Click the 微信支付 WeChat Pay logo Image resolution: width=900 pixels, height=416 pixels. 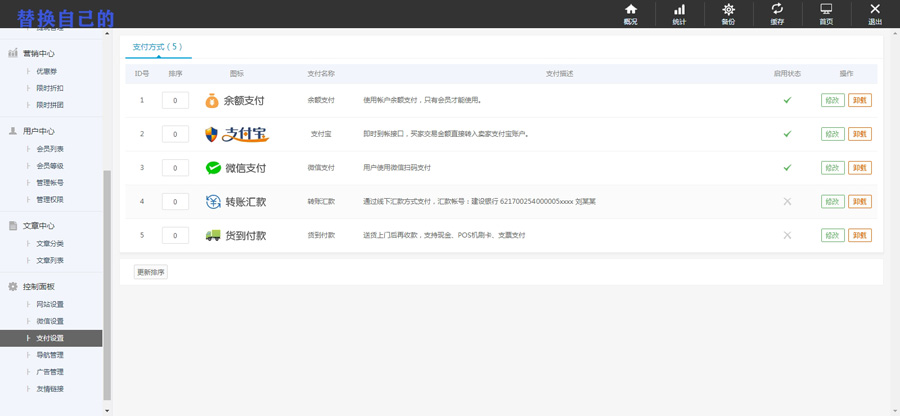tap(236, 168)
